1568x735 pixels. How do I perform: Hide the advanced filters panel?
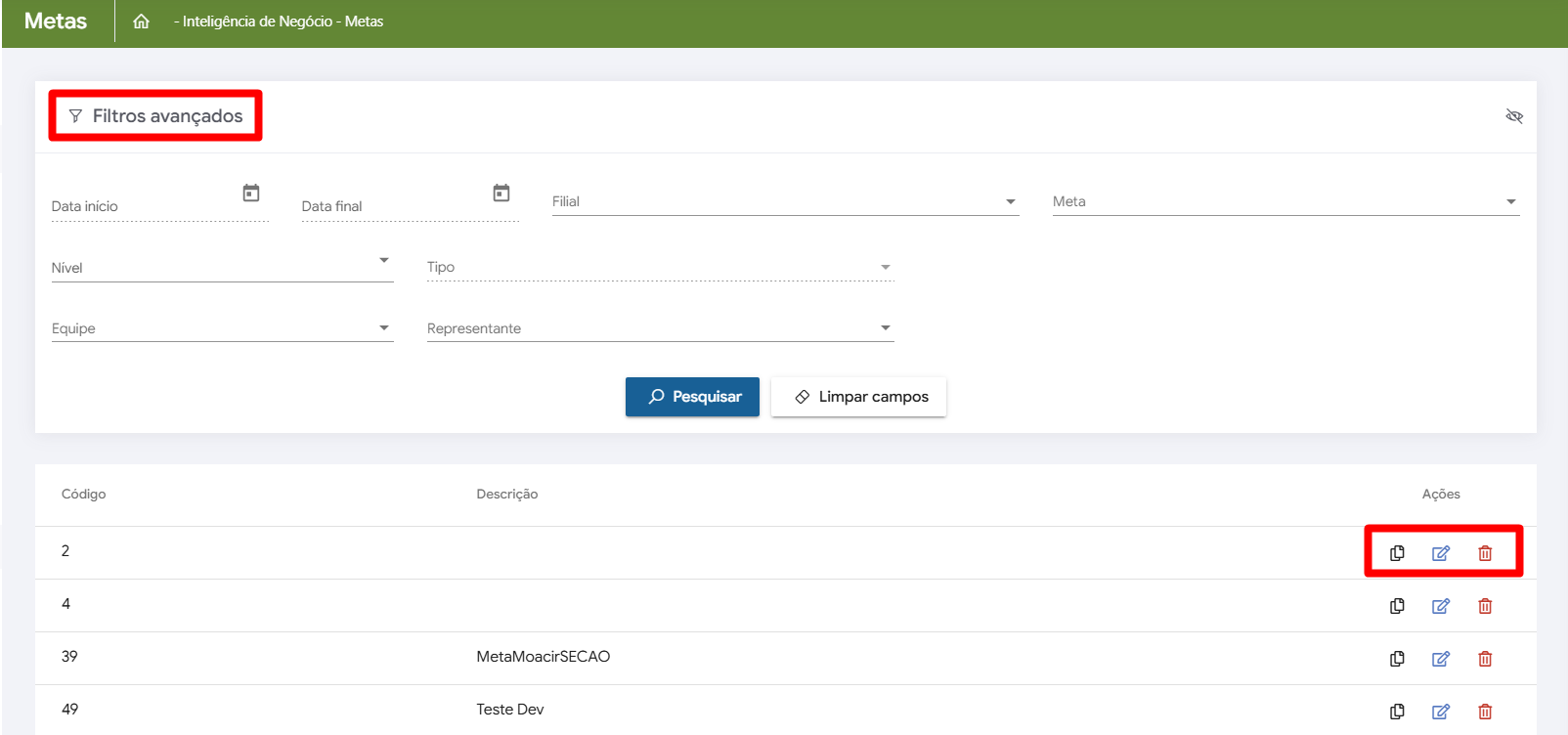1514,116
